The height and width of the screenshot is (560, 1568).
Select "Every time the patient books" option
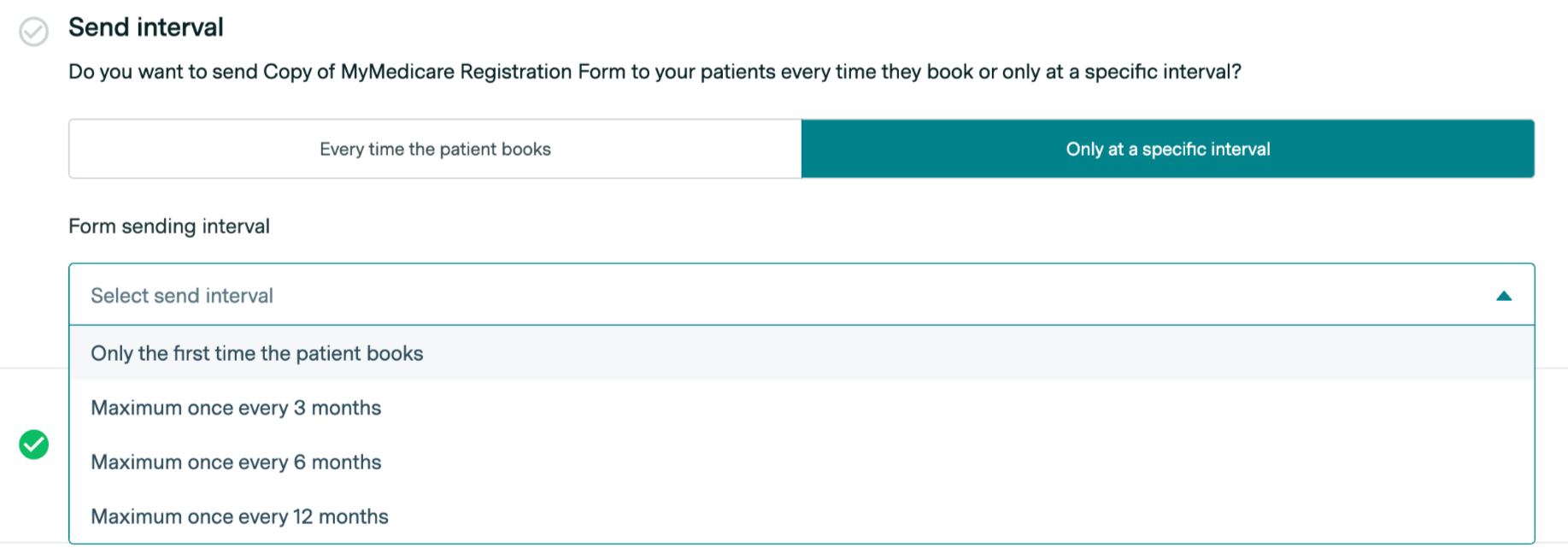pyautogui.click(x=435, y=150)
